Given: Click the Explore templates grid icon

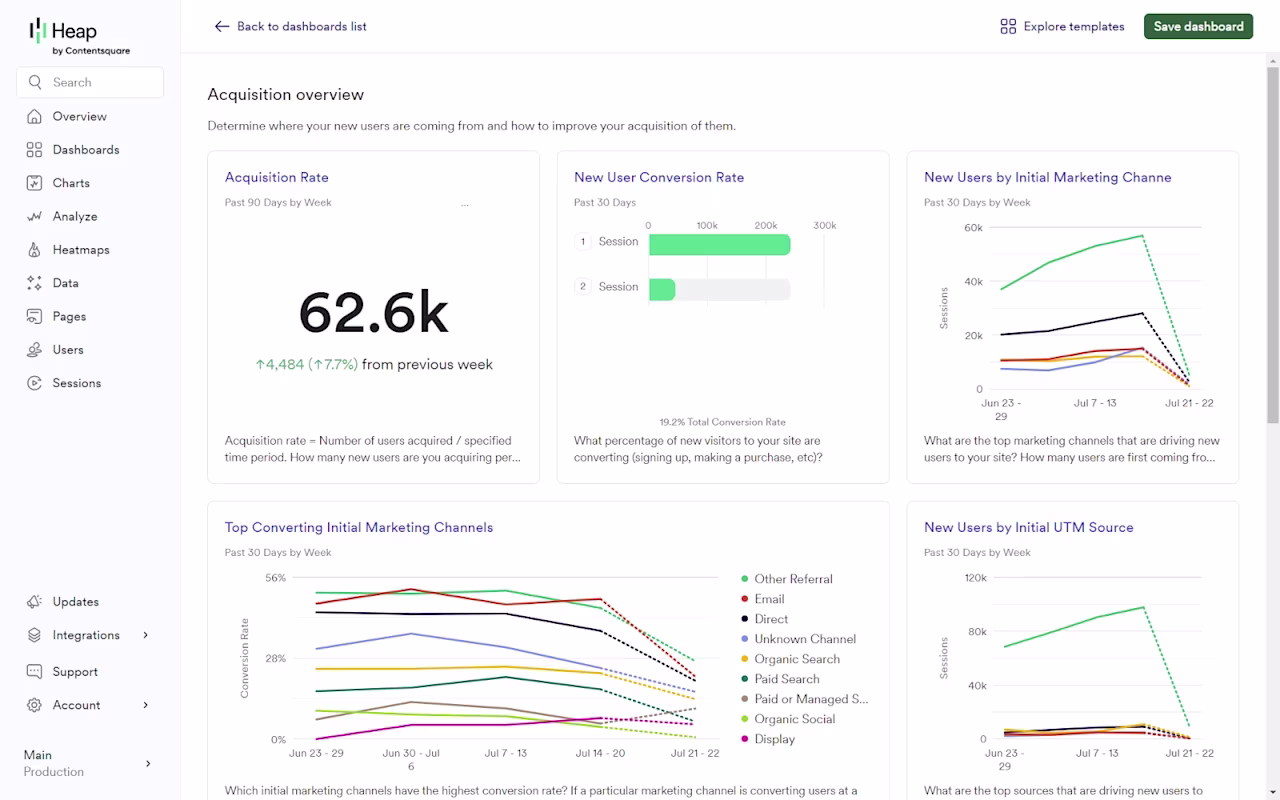Looking at the screenshot, I should (x=1008, y=27).
